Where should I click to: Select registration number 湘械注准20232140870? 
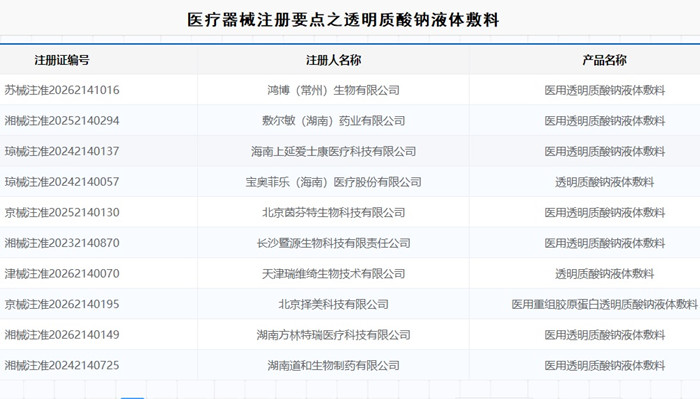tap(62, 243)
